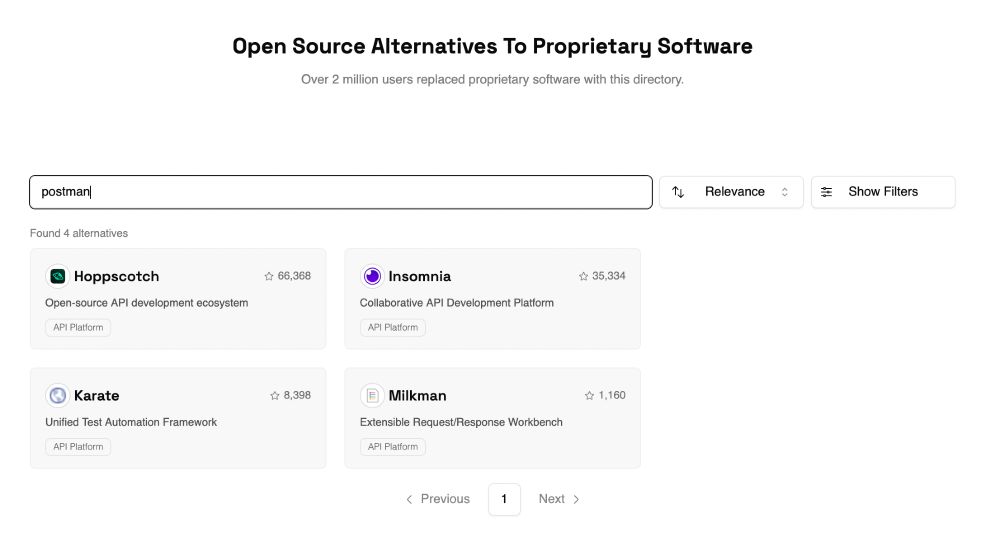Open the Milkman title link
1000x537 pixels.
[x=417, y=395]
